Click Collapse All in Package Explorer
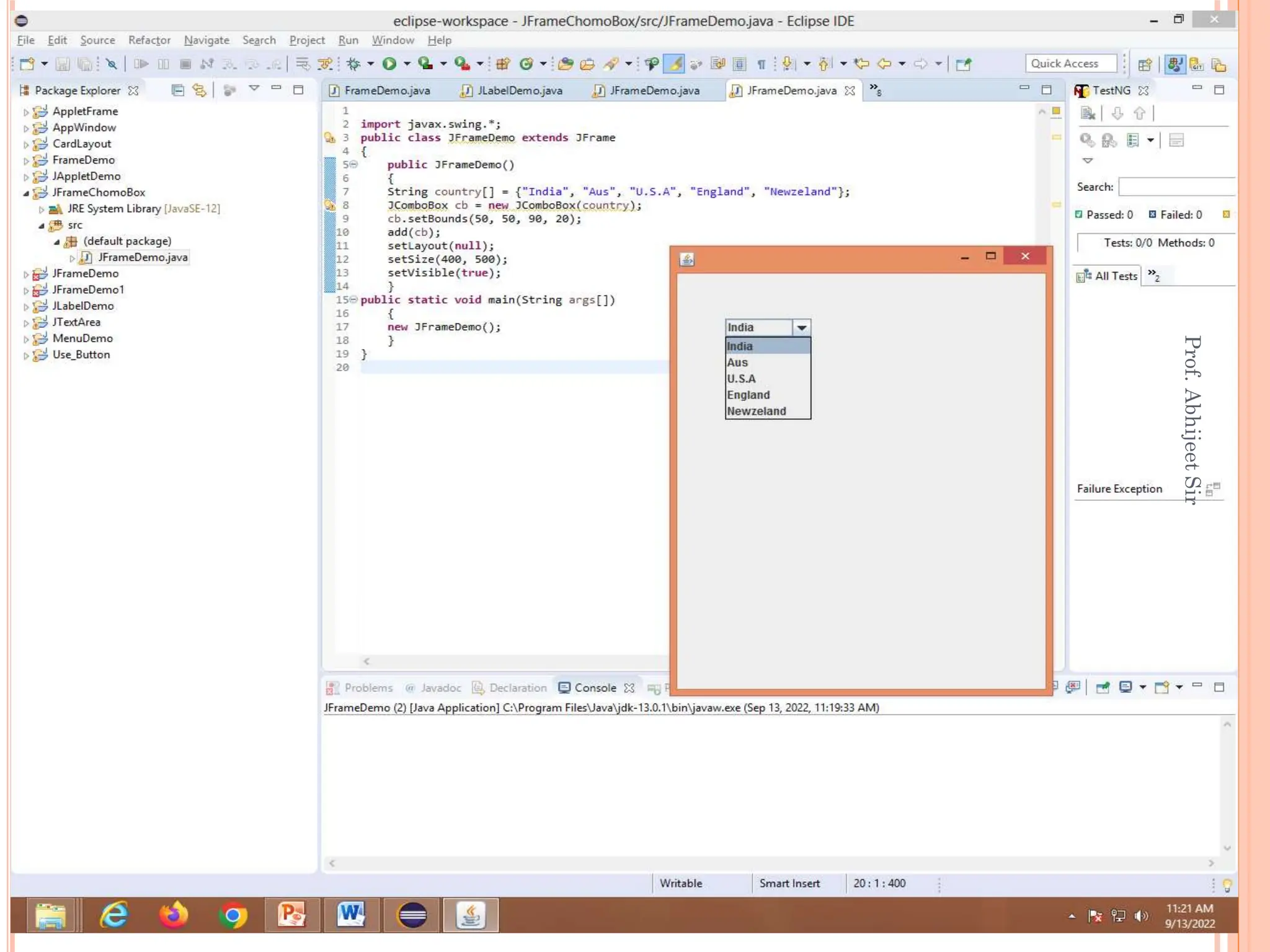The height and width of the screenshot is (952, 1270). click(177, 90)
